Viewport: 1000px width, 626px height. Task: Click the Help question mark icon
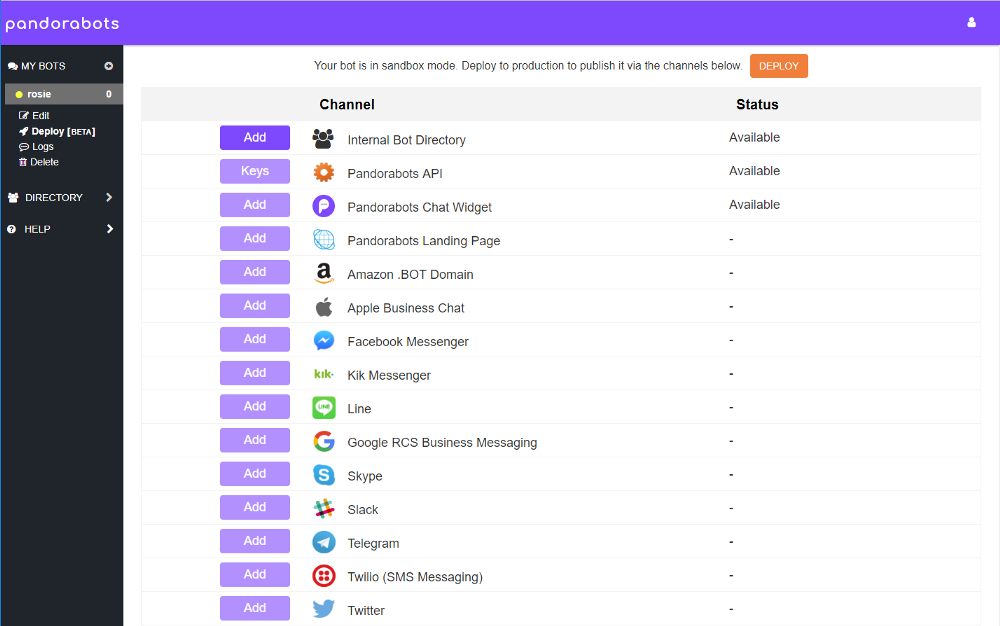click(11, 229)
